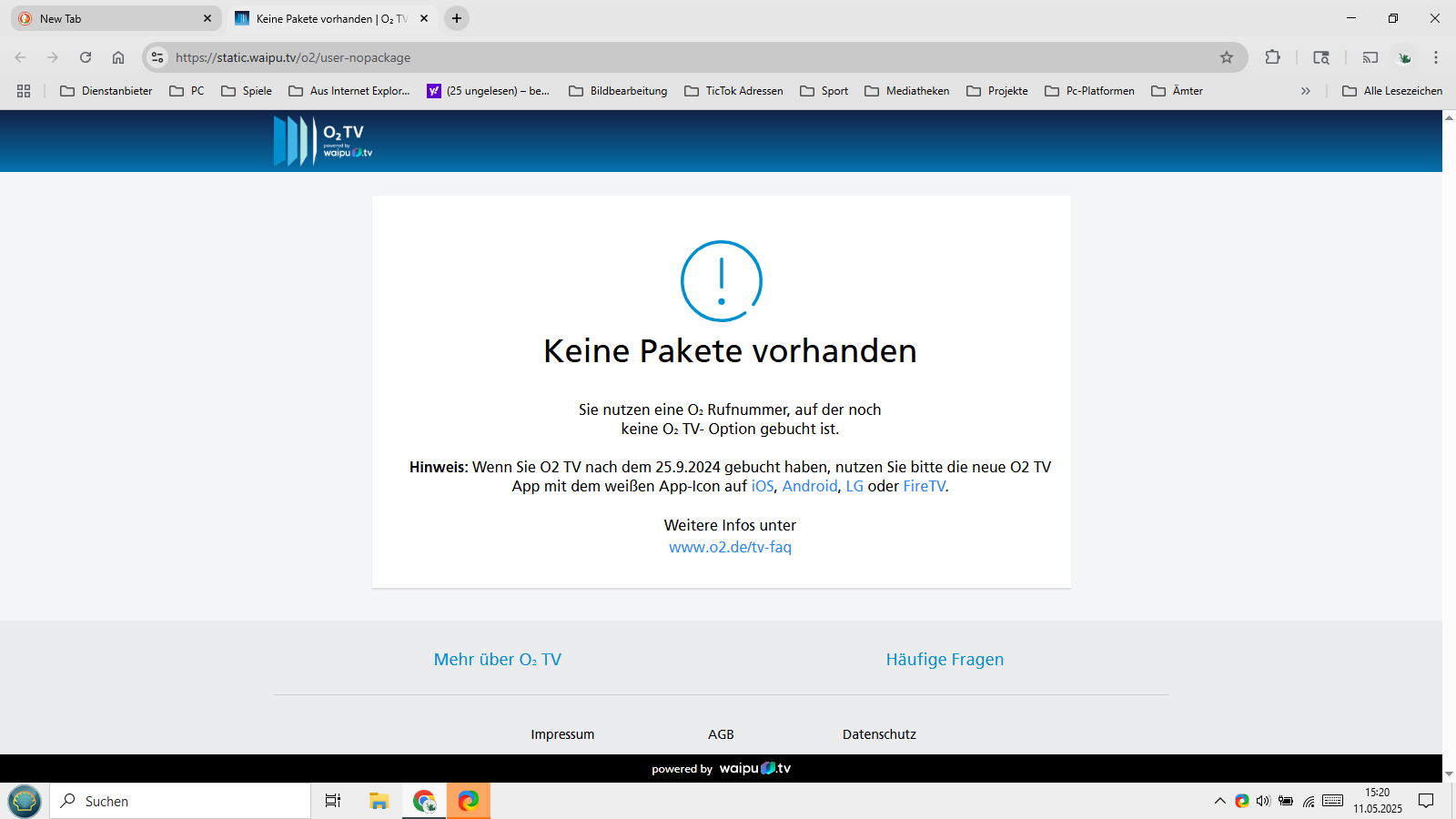Open the reading list search icon
1456x819 pixels.
1321,57
